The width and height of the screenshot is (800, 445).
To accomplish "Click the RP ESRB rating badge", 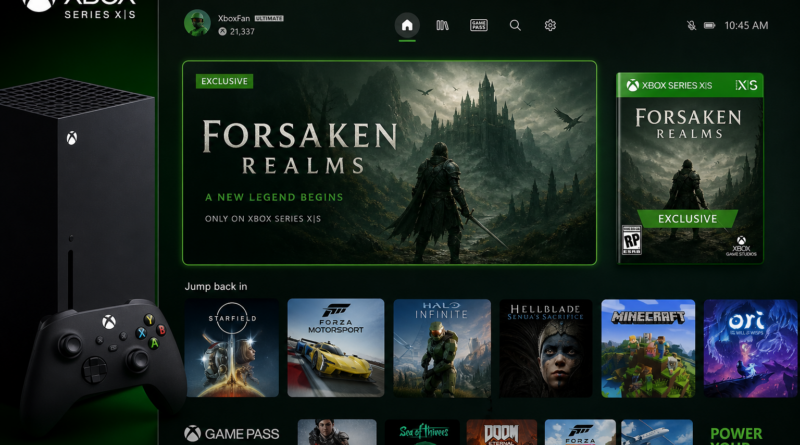I will click(631, 240).
